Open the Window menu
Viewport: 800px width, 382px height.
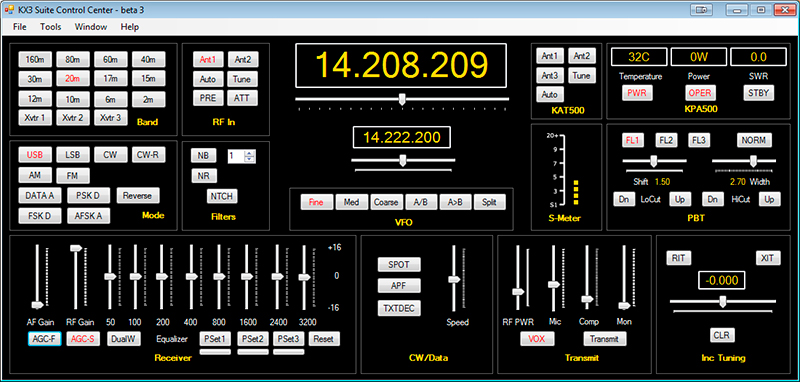coord(91,27)
